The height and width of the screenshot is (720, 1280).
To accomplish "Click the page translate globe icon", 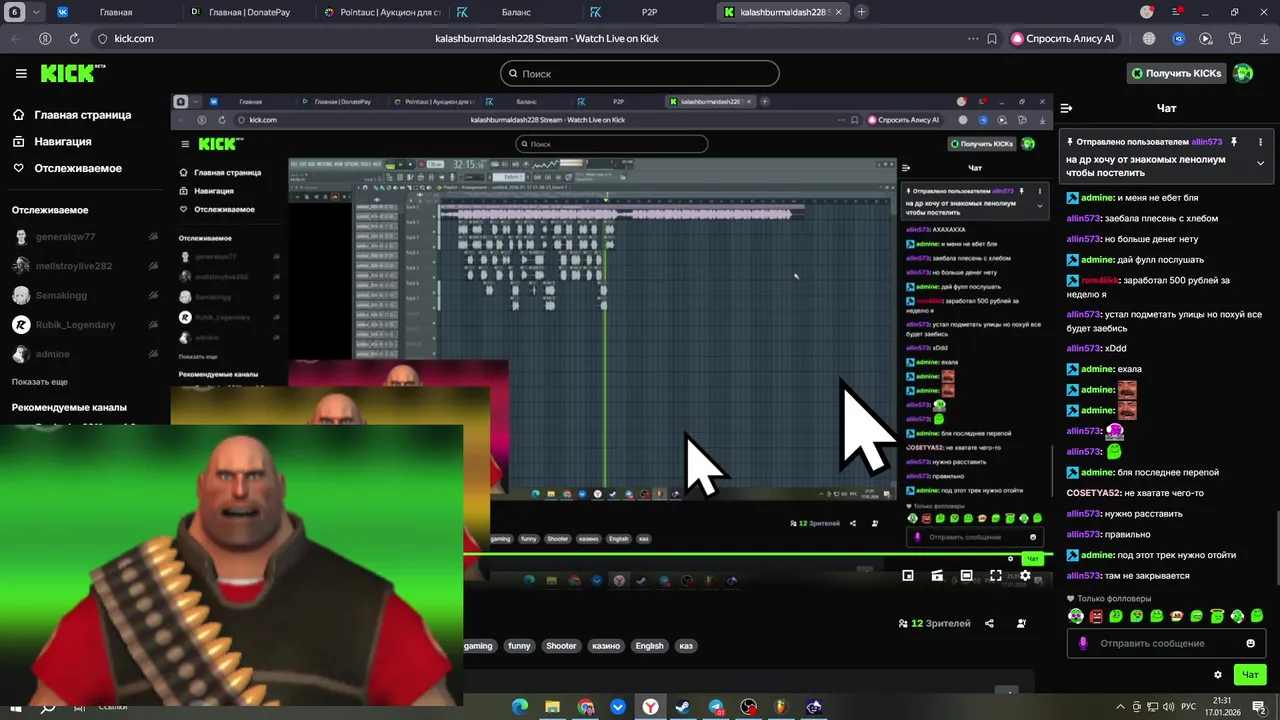I will [1149, 38].
